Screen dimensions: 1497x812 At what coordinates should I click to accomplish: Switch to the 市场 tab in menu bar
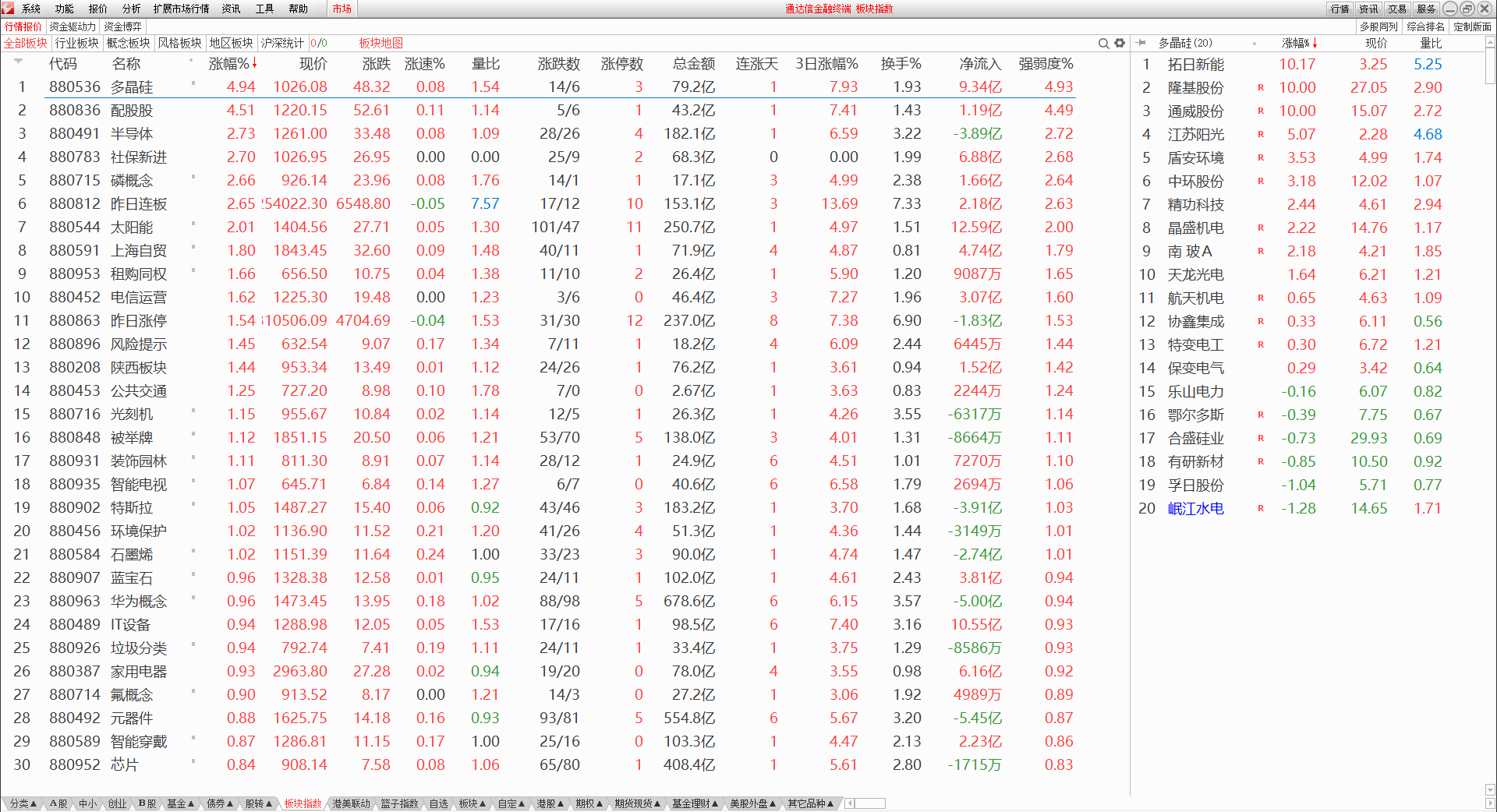pyautogui.click(x=342, y=9)
